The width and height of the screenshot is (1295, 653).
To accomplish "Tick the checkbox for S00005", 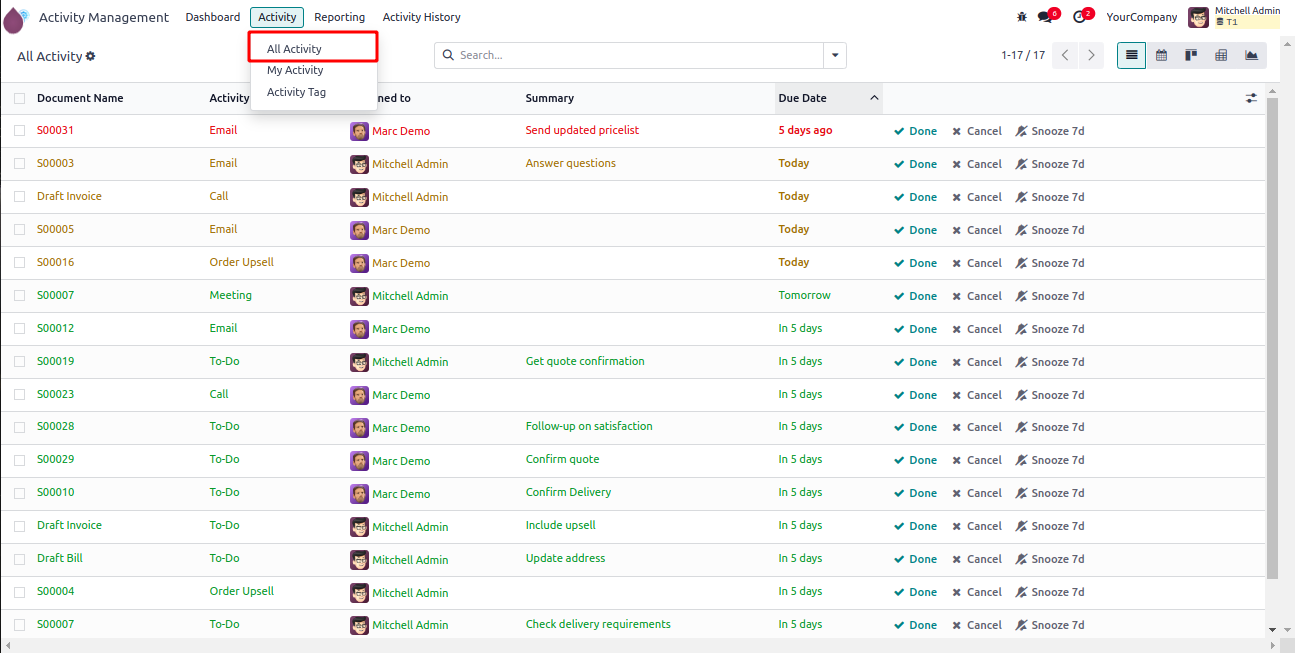I will 20,230.
